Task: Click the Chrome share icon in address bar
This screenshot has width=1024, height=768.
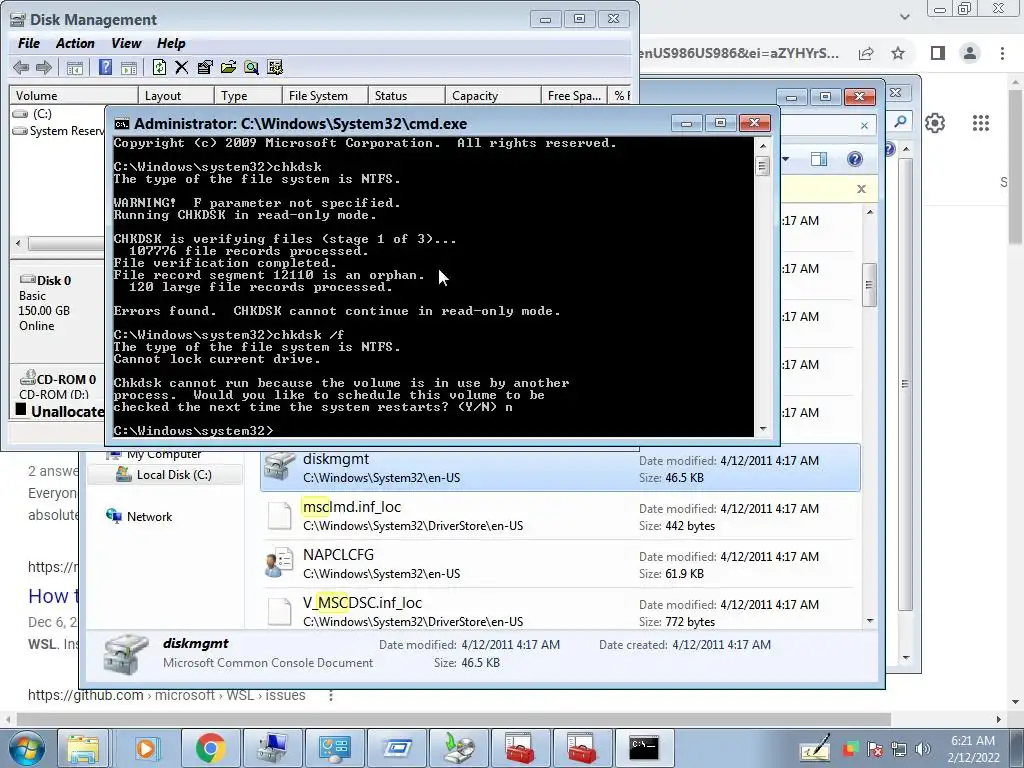Action: tap(867, 54)
